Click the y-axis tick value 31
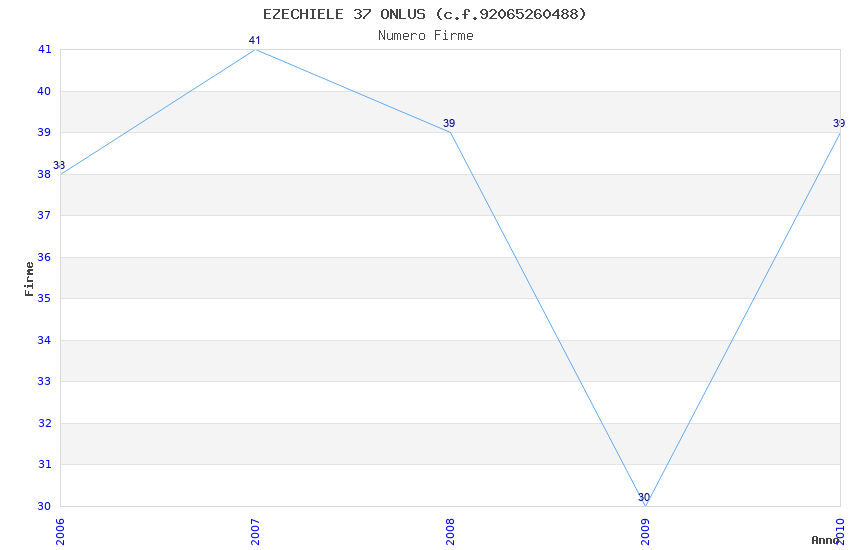Screen dimensions: 850x550 click(44, 464)
